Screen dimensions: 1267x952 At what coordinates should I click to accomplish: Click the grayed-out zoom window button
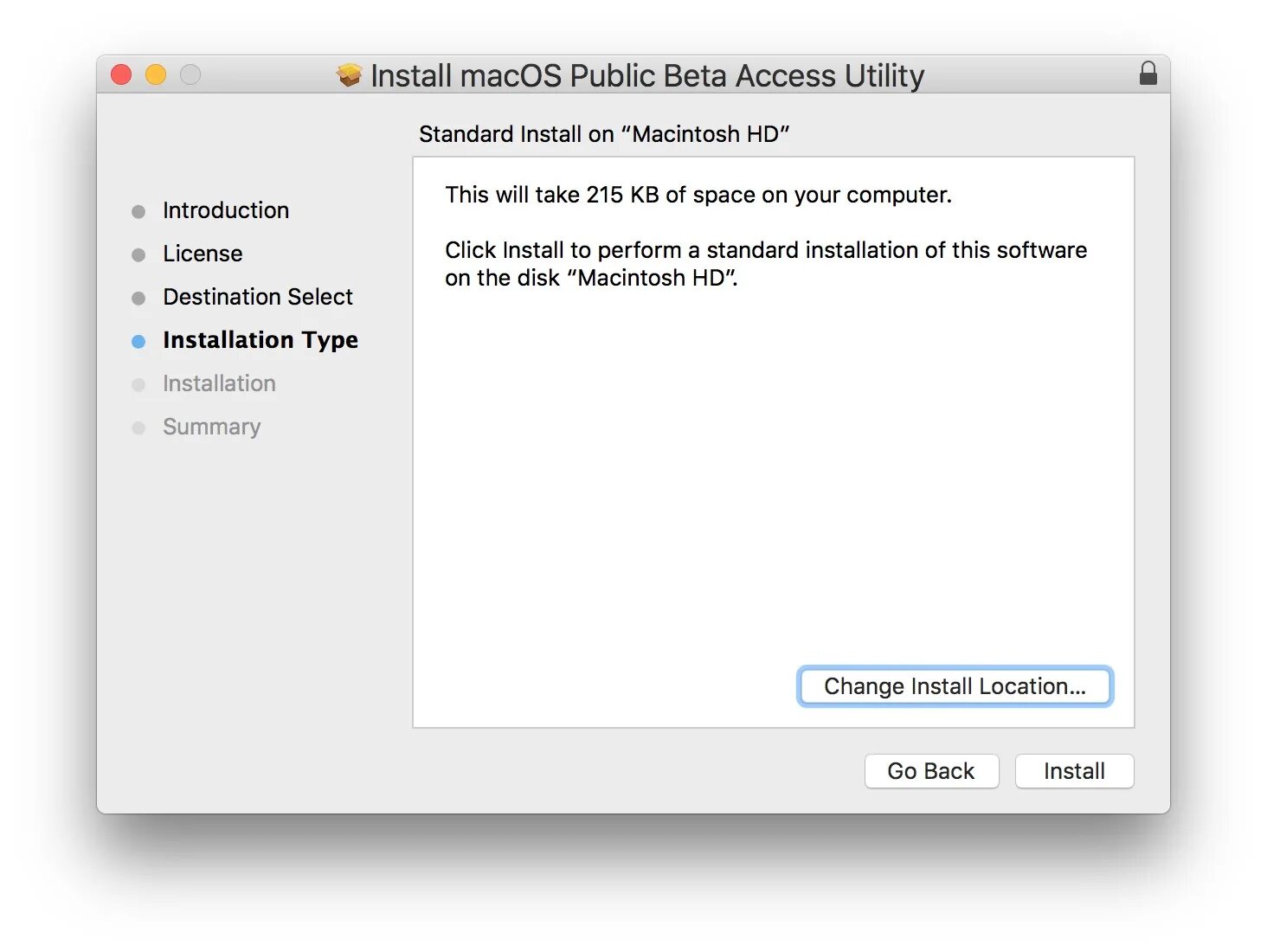point(190,75)
